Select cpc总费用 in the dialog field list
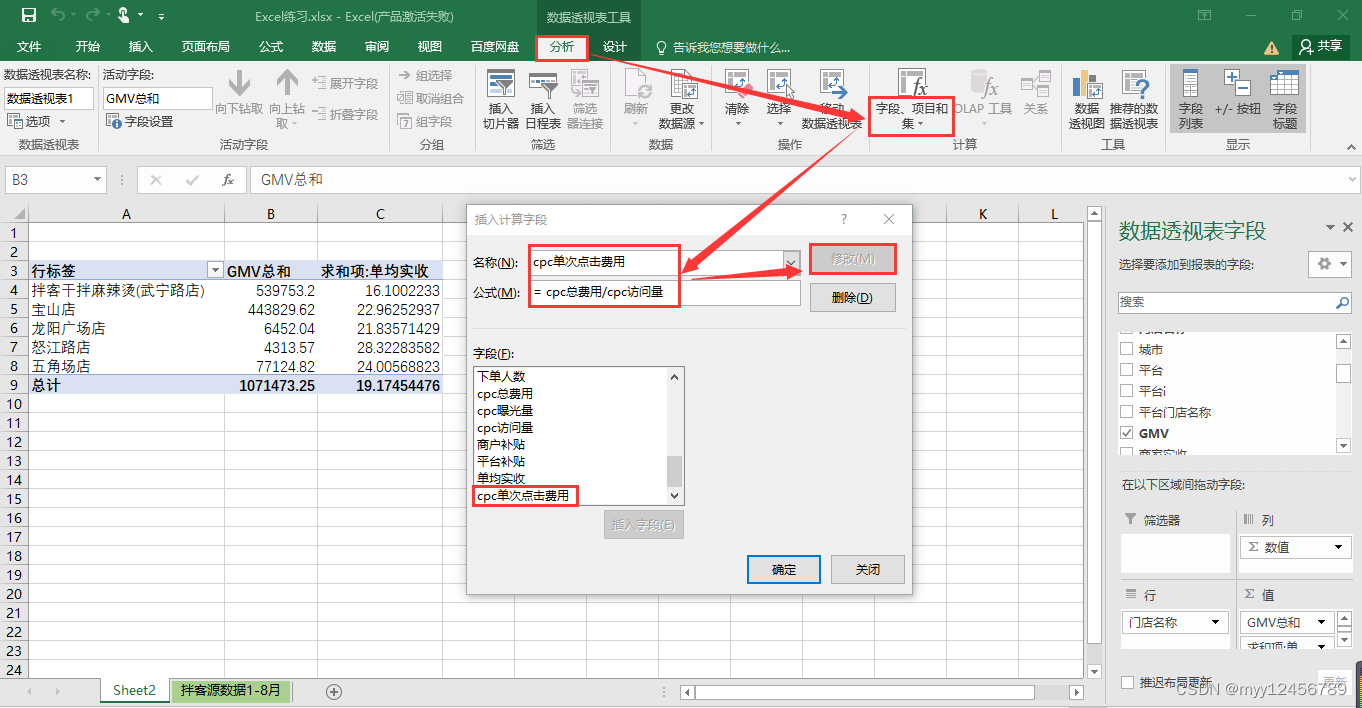The width and height of the screenshot is (1362, 708). (505, 394)
